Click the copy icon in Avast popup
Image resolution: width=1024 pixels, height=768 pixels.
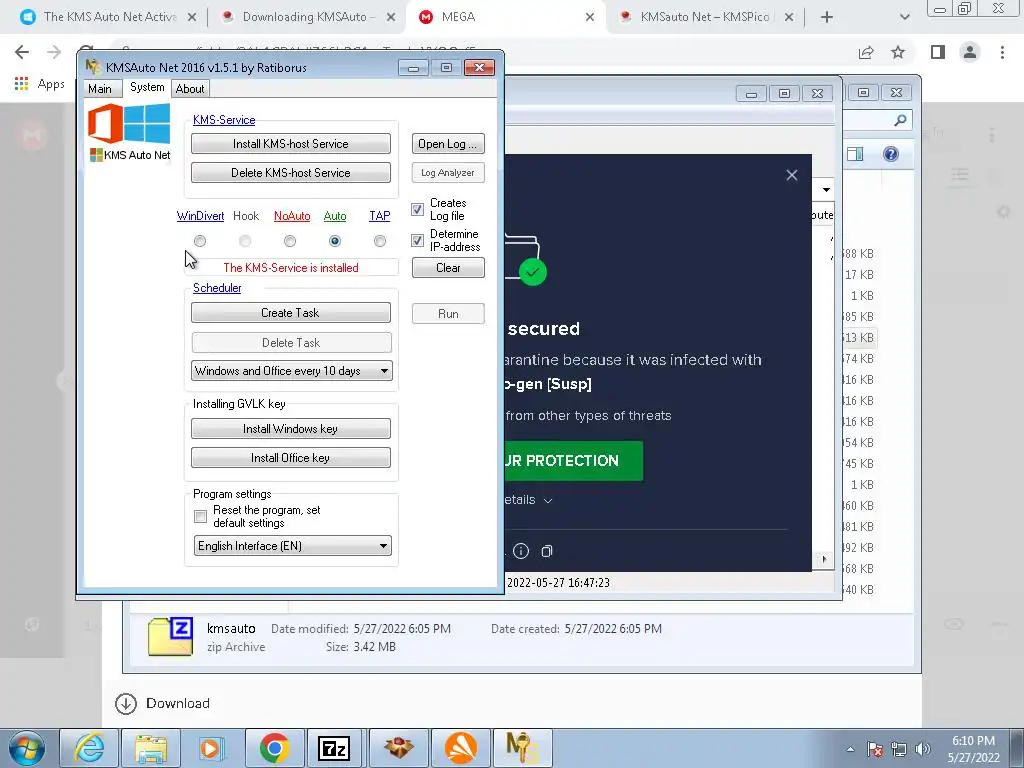547,551
